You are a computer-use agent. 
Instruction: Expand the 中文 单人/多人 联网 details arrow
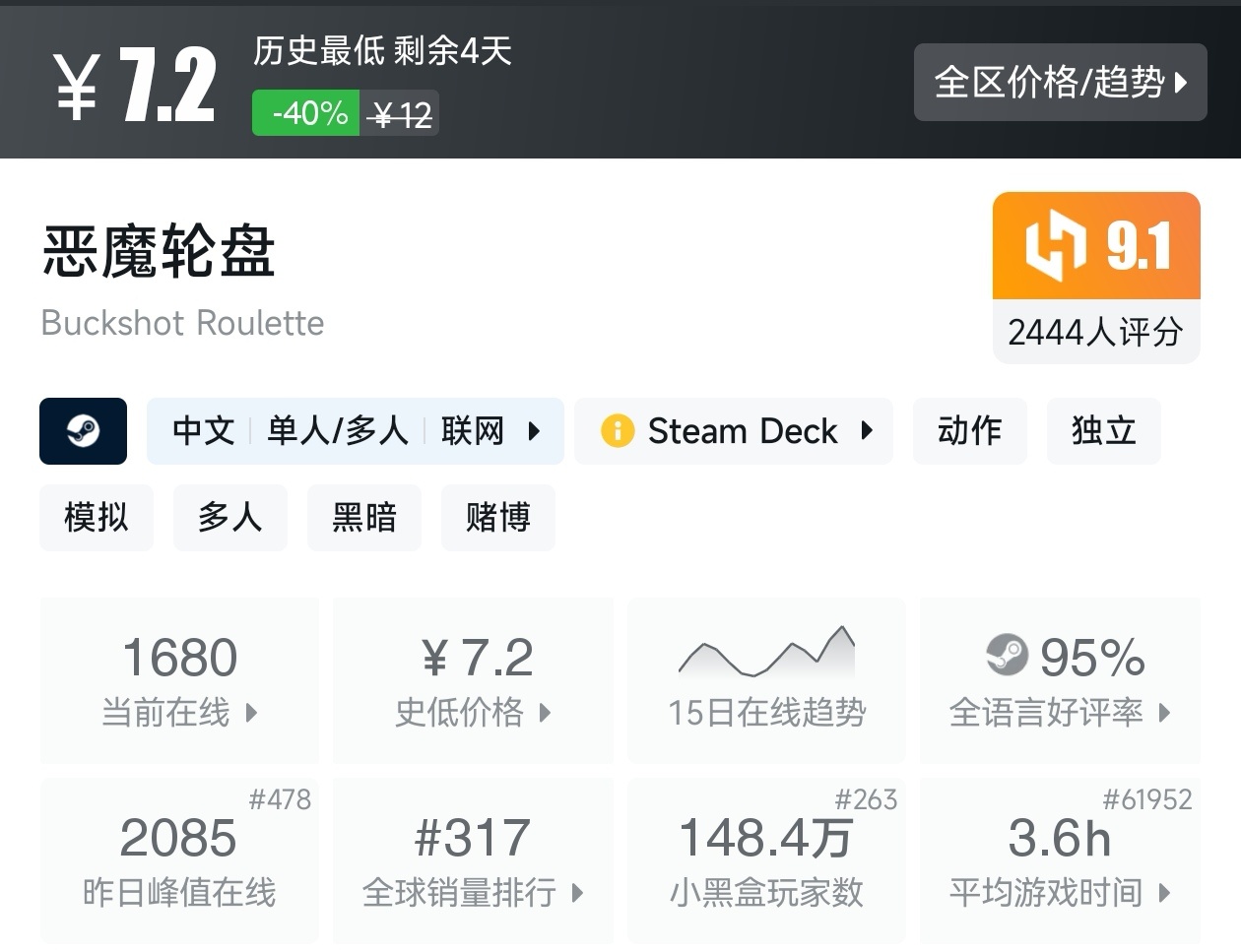click(x=534, y=430)
